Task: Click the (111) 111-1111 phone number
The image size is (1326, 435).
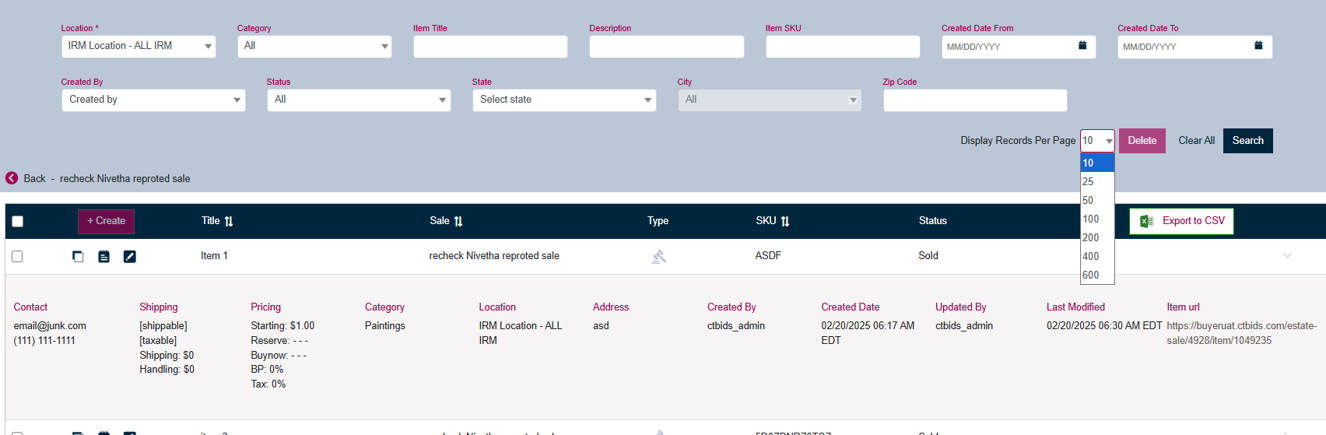Action: 44,341
